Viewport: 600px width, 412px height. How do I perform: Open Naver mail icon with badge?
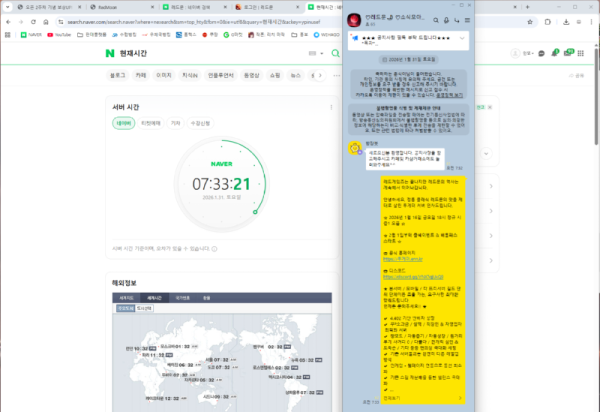(x=568, y=53)
